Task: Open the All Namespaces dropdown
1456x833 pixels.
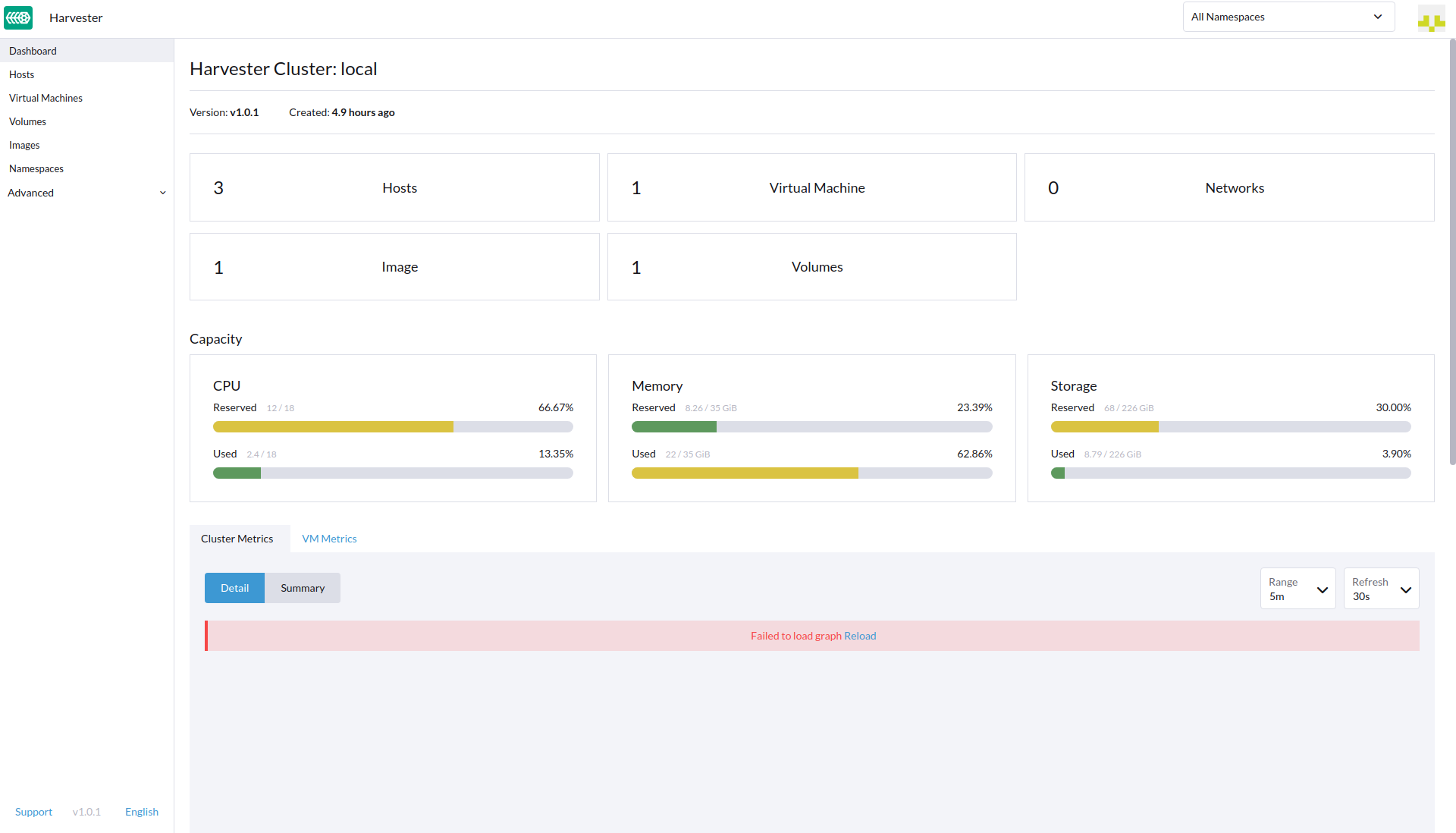Action: [1288, 17]
